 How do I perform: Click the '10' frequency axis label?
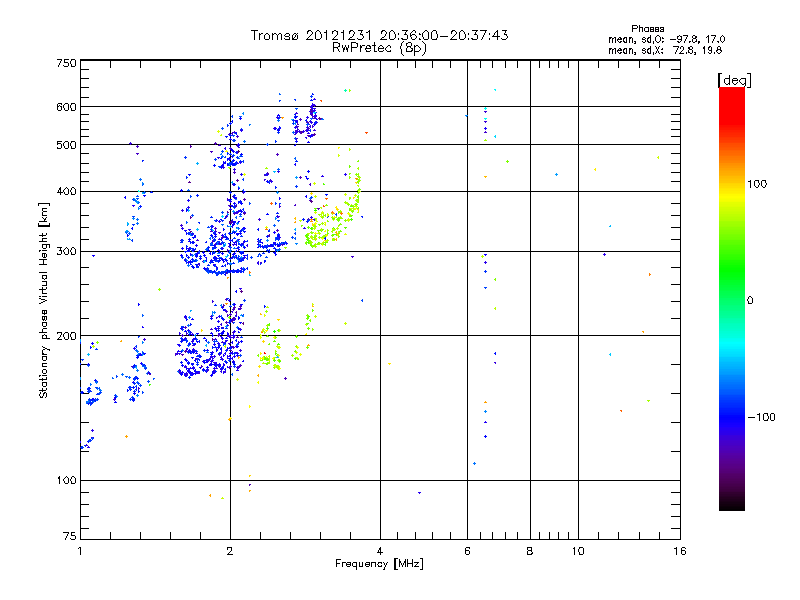(578, 551)
